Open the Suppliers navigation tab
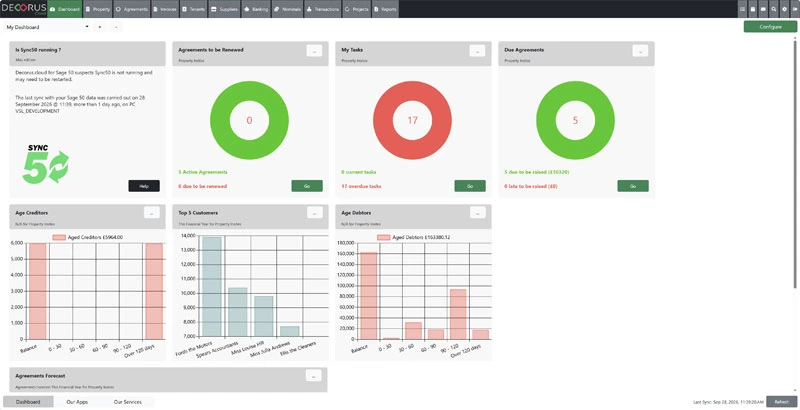Screen dimensions: 800x410 tap(224, 9)
